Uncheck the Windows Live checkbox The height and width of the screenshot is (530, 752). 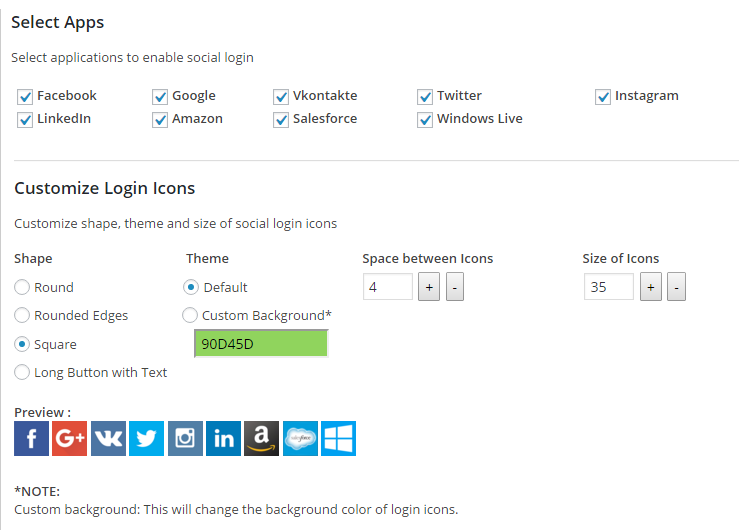[x=425, y=120]
